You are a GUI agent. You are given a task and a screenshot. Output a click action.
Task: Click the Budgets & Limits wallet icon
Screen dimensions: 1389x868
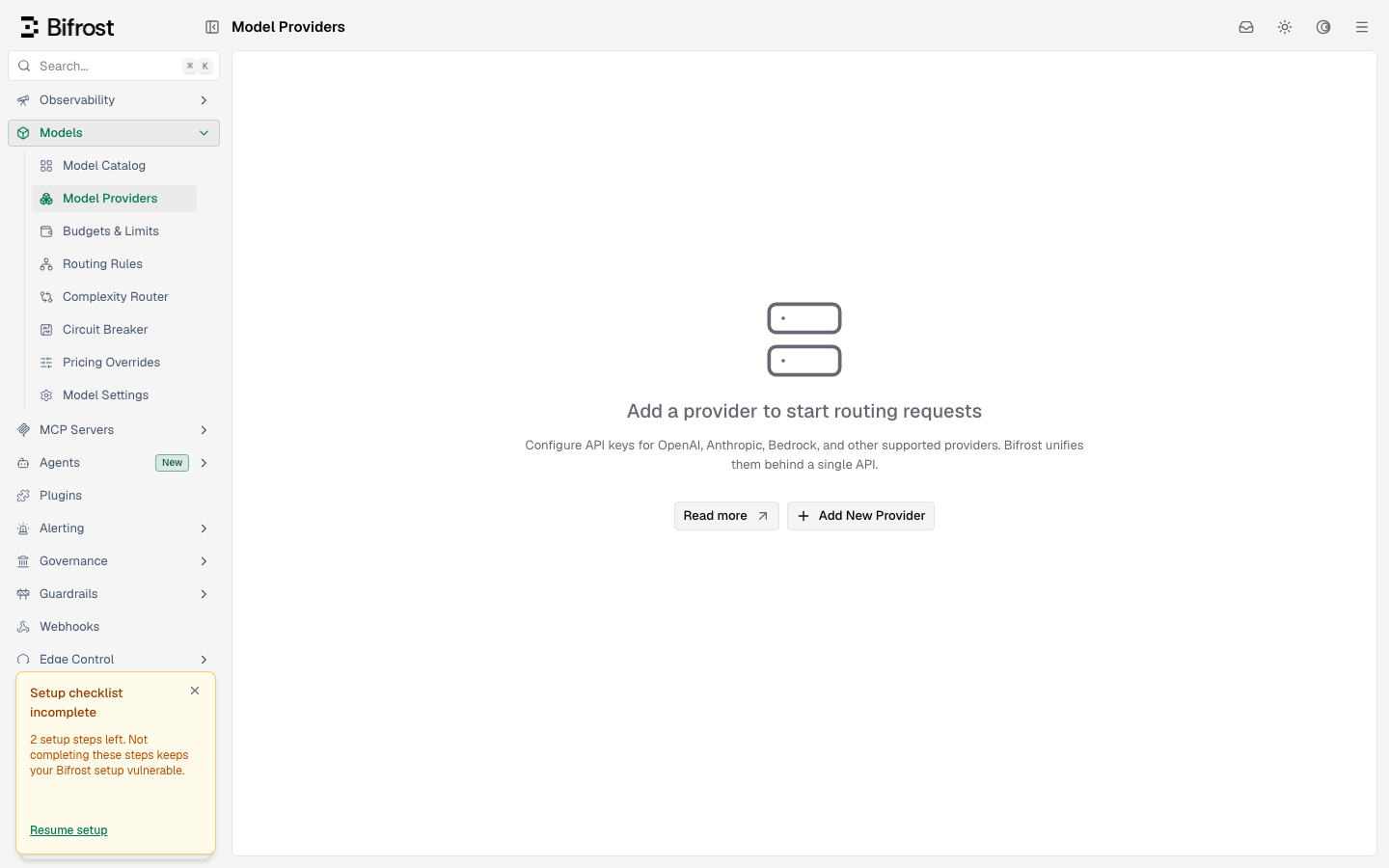coord(46,231)
